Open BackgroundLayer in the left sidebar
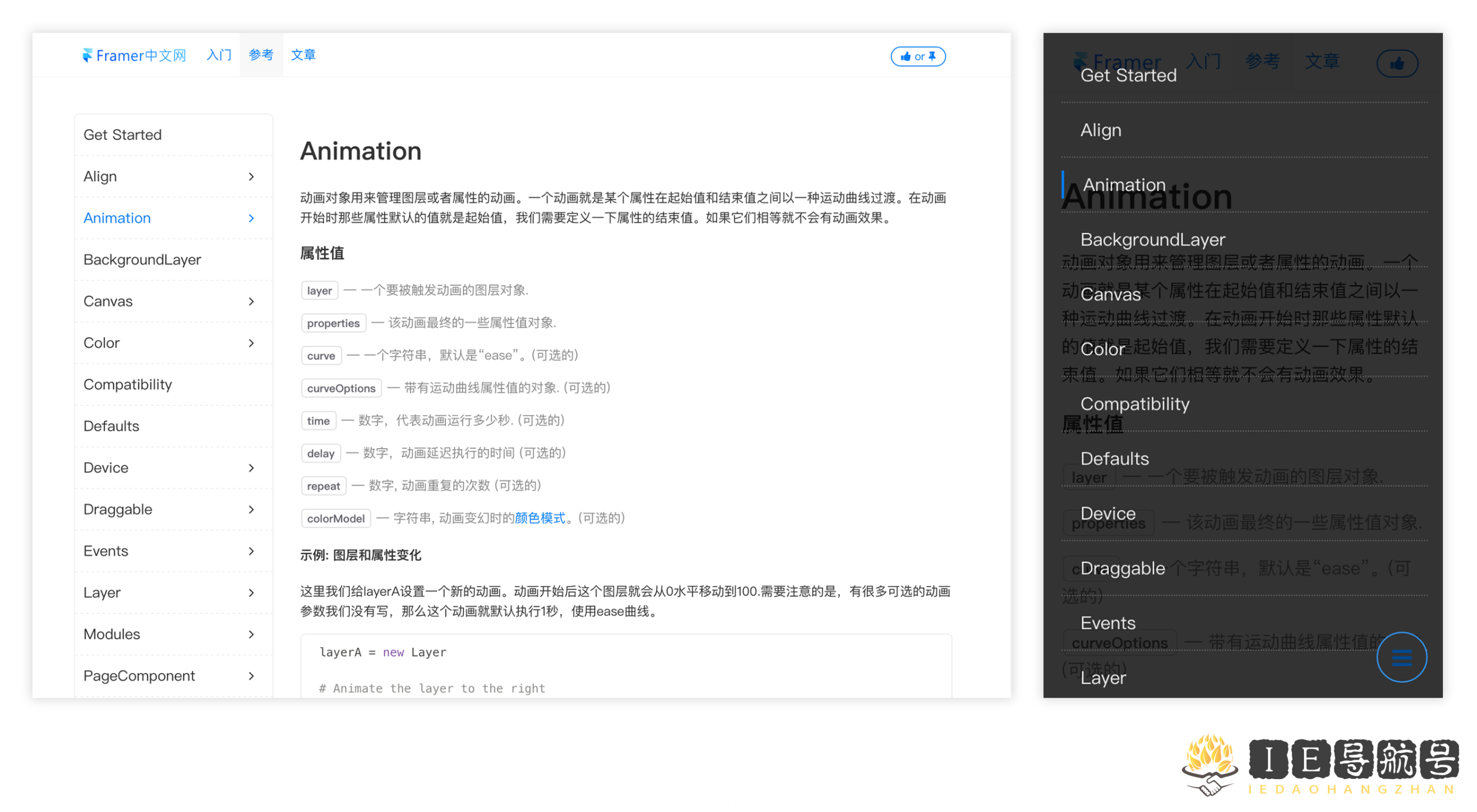Screen dimensions: 1477x812 pyautogui.click(x=173, y=260)
